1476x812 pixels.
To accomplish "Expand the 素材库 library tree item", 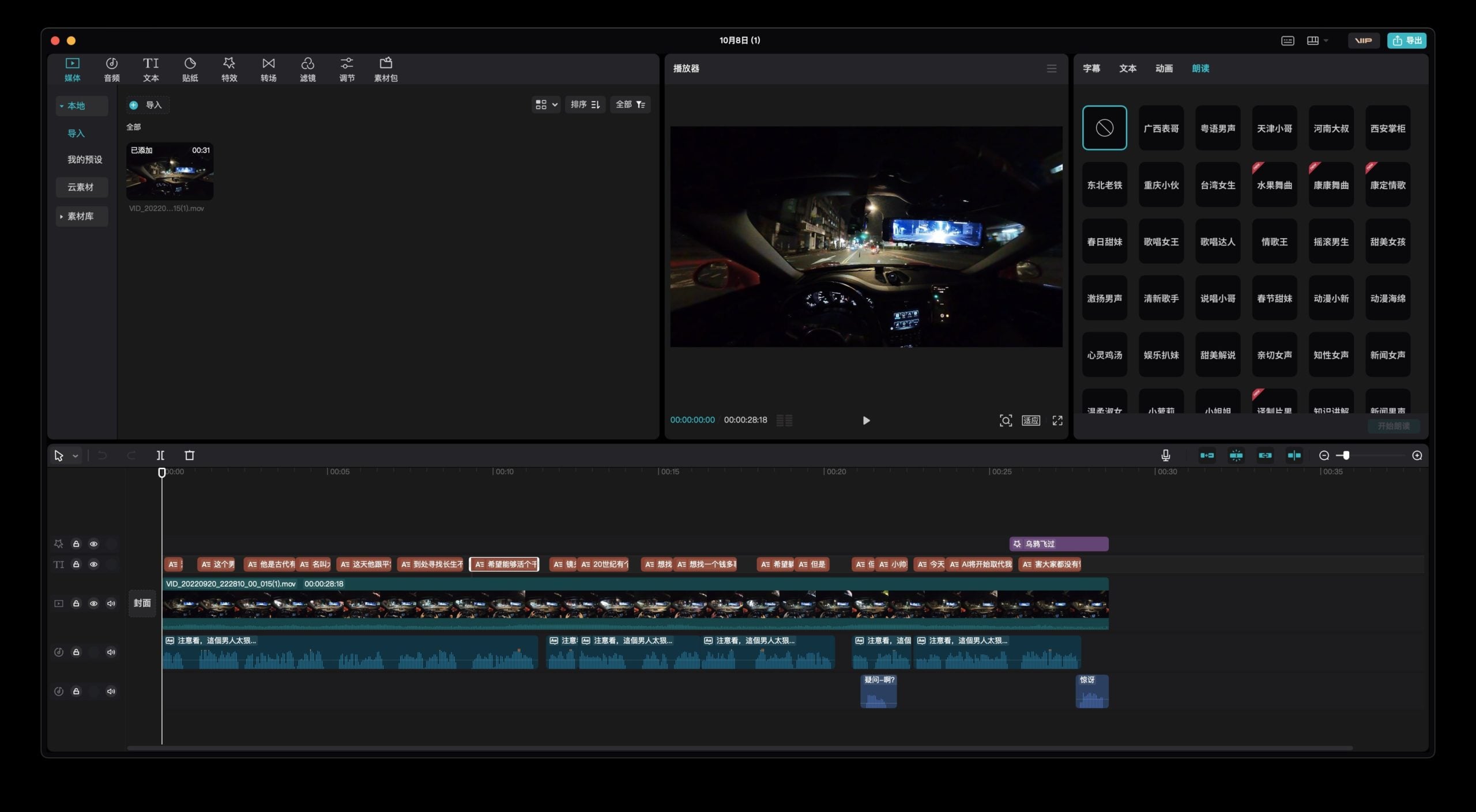I will [81, 216].
